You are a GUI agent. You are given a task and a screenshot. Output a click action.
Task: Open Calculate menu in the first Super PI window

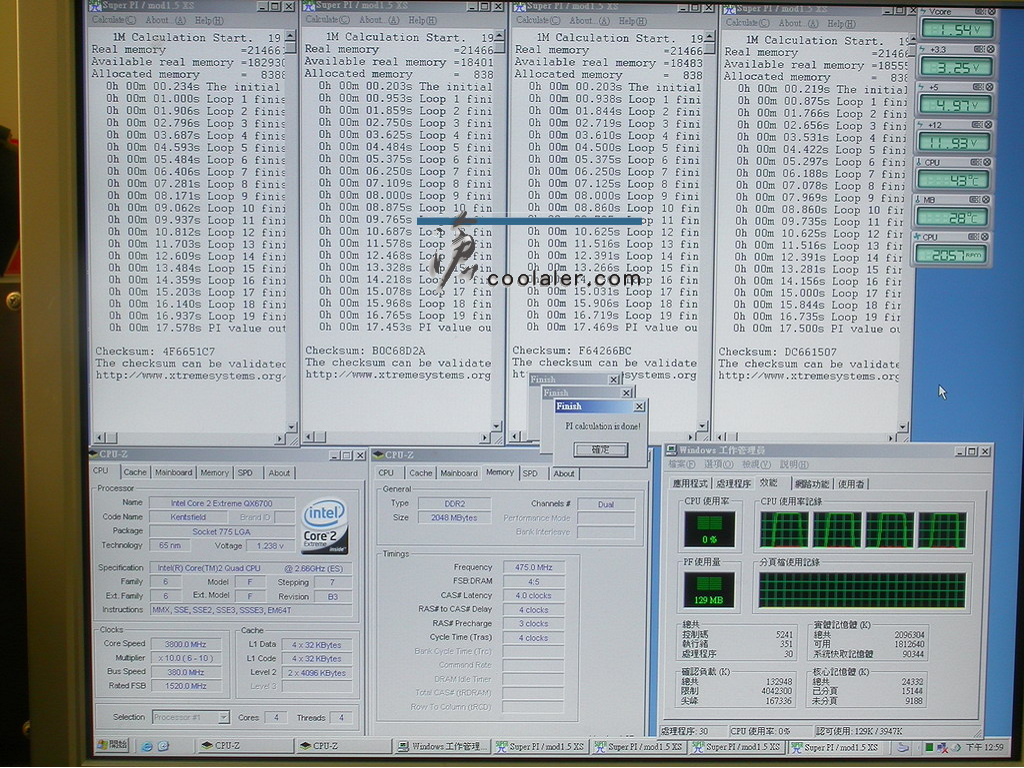pyautogui.click(x=113, y=20)
